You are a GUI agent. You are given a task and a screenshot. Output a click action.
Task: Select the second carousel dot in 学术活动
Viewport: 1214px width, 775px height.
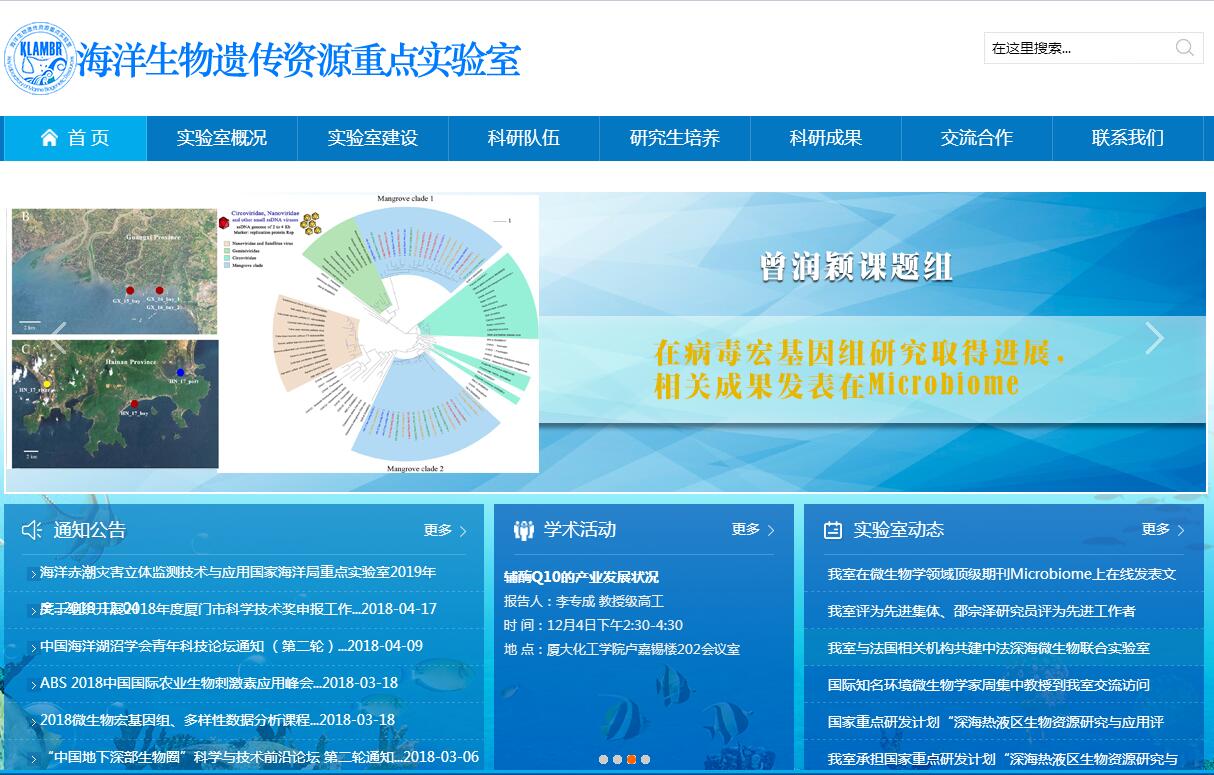coord(617,759)
